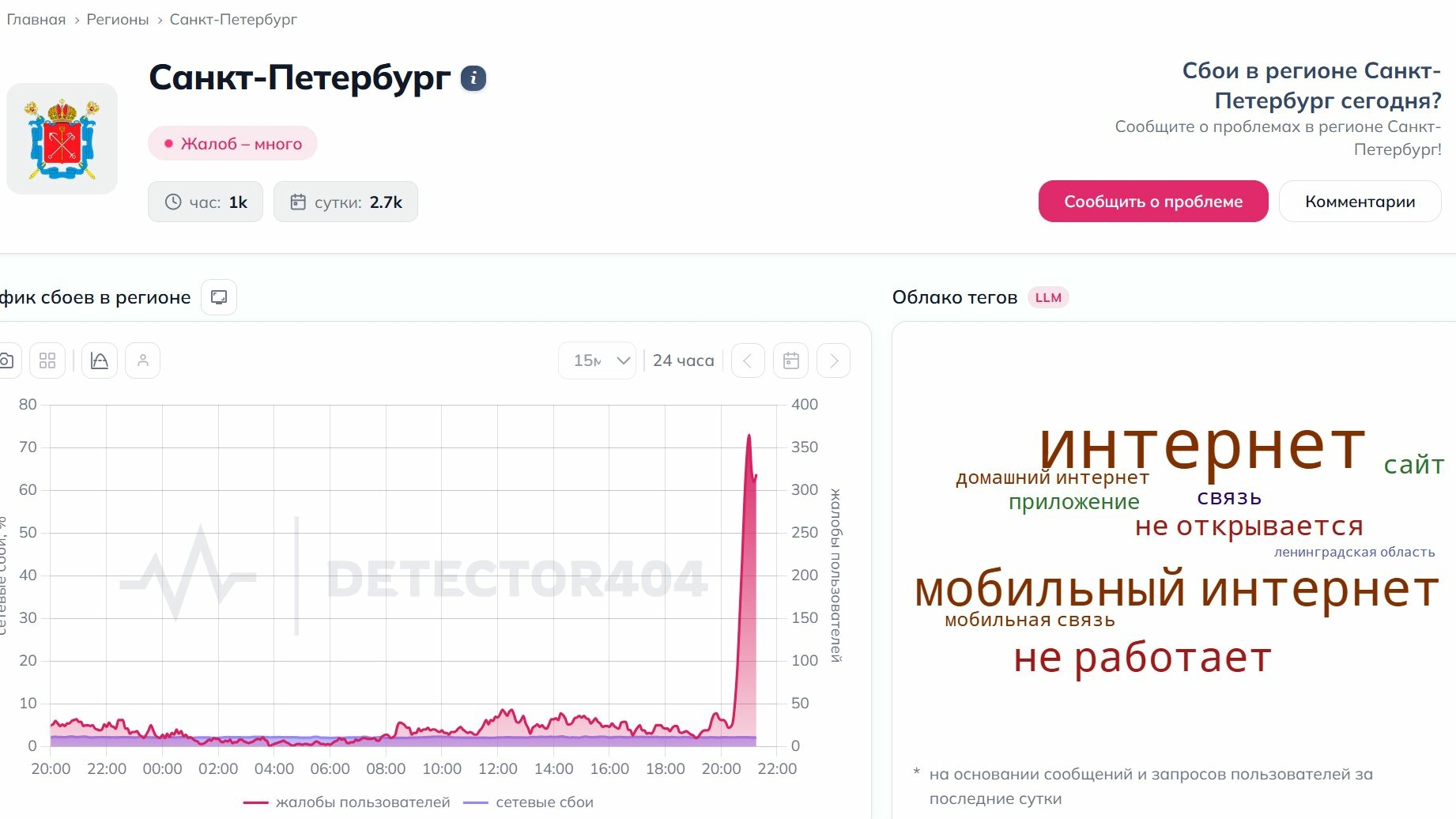
Task: Click the left chevron to view previous period
Action: (x=747, y=360)
